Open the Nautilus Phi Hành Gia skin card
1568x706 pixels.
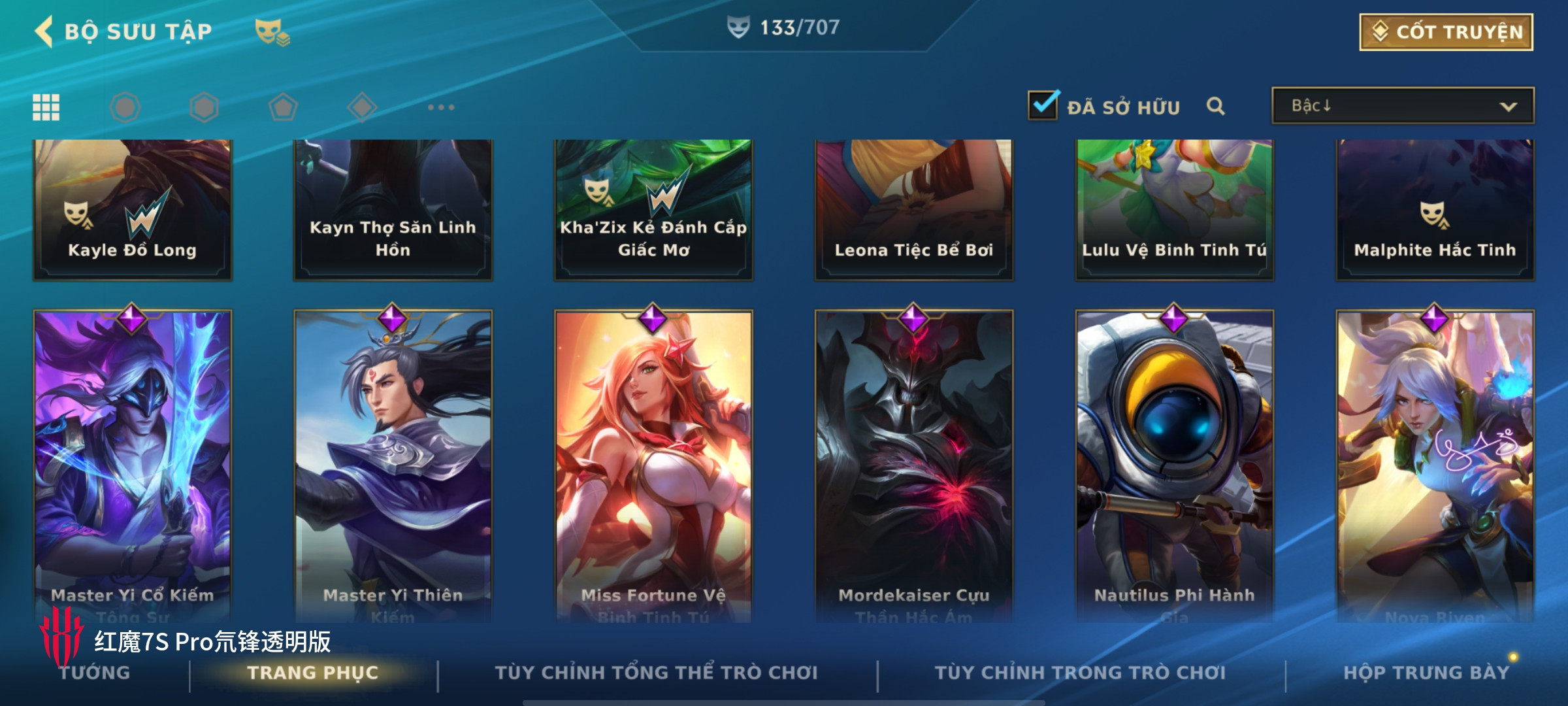[x=1175, y=465]
